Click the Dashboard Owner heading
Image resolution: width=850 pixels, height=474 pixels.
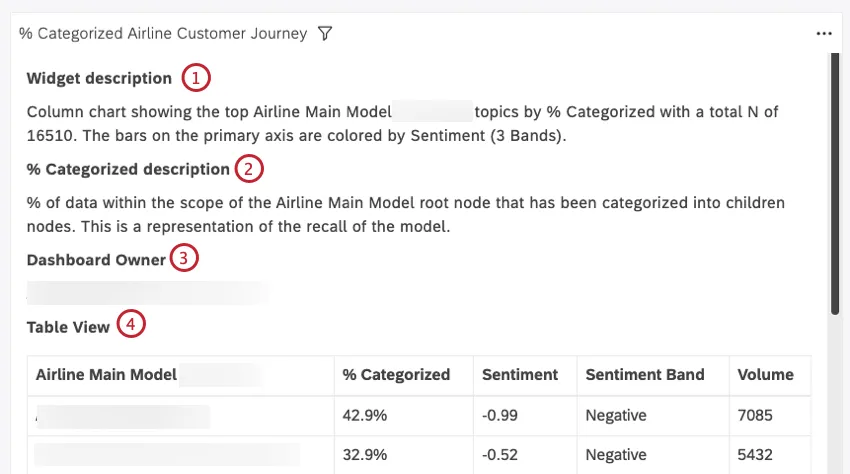(96, 259)
